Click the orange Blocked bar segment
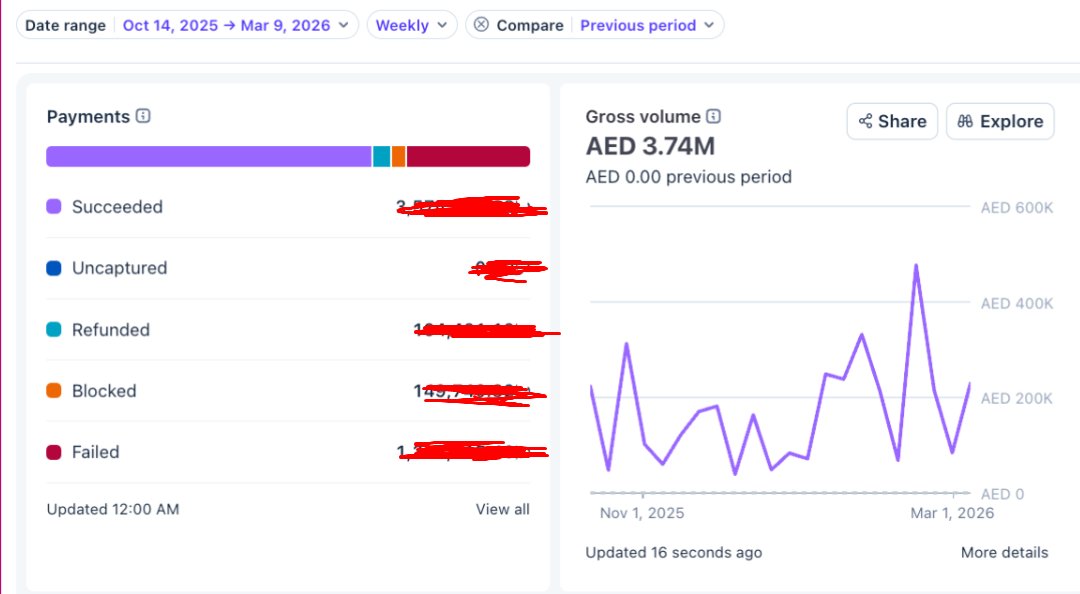This screenshot has height=594, width=1080. [x=398, y=156]
